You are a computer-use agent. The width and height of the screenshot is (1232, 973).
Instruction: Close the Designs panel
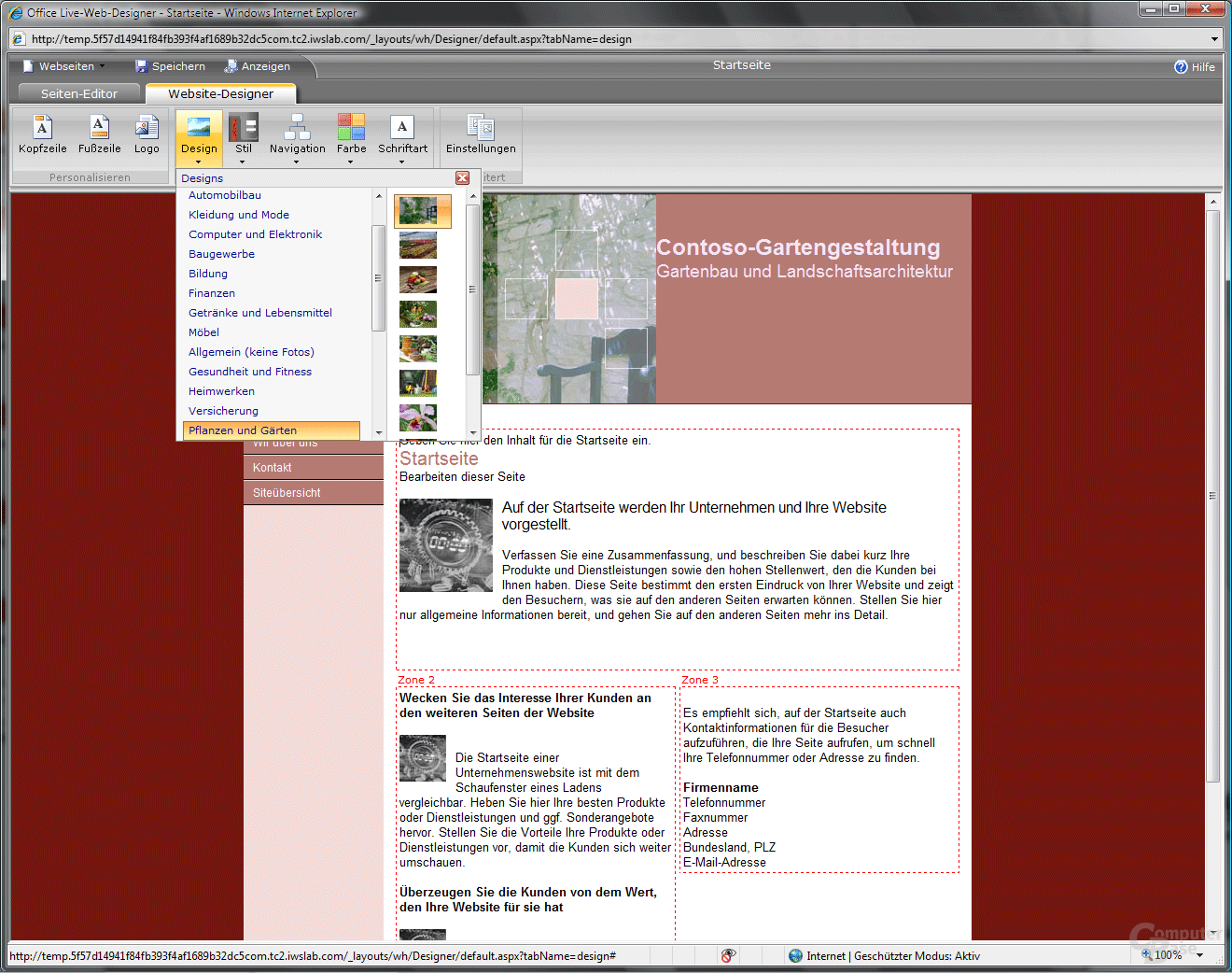click(x=462, y=177)
